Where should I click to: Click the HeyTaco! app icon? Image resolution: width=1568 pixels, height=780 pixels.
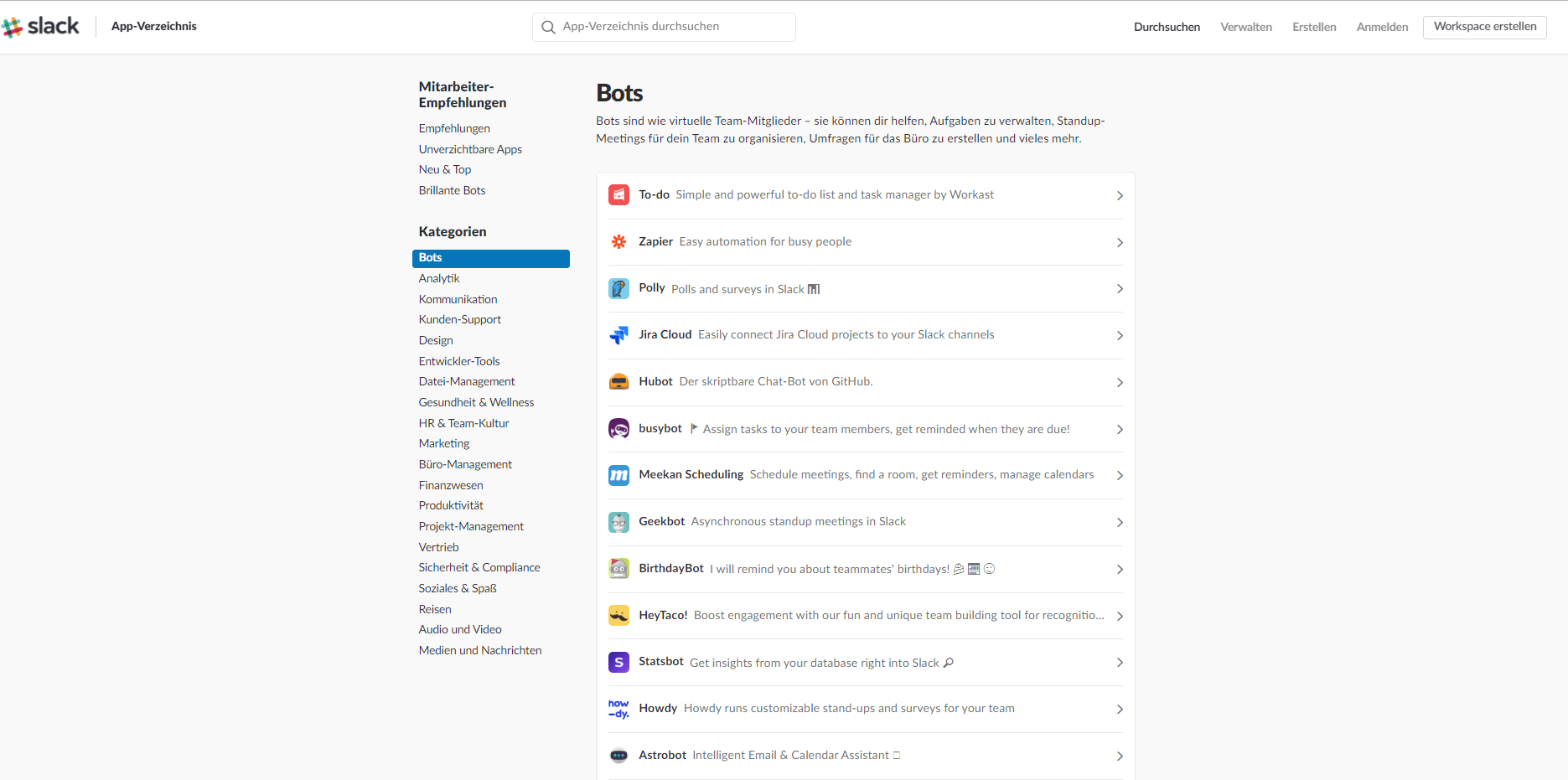618,616
